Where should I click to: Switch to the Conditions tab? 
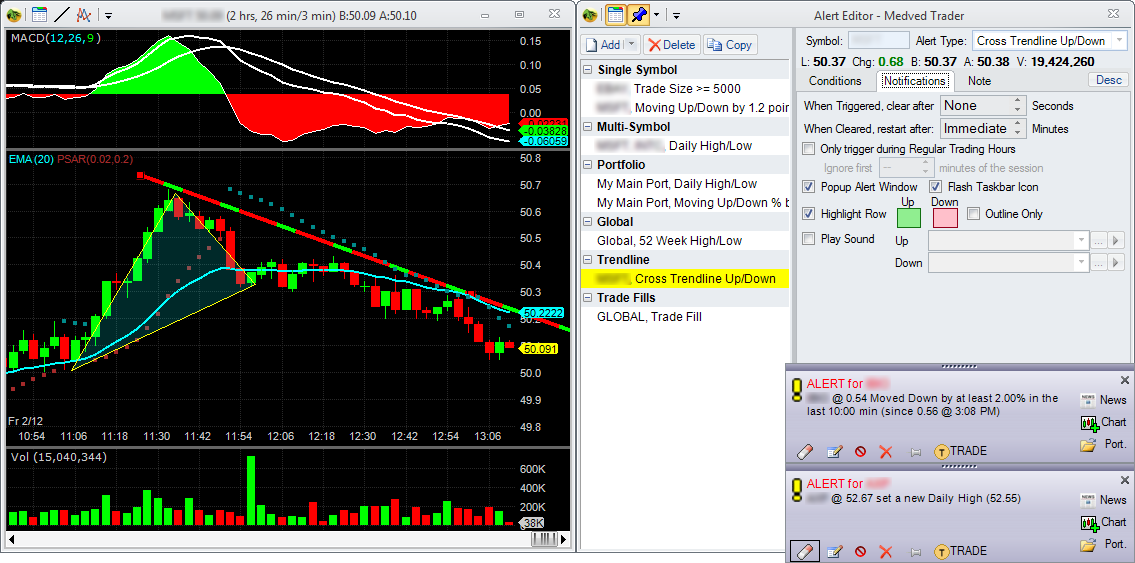pos(835,81)
